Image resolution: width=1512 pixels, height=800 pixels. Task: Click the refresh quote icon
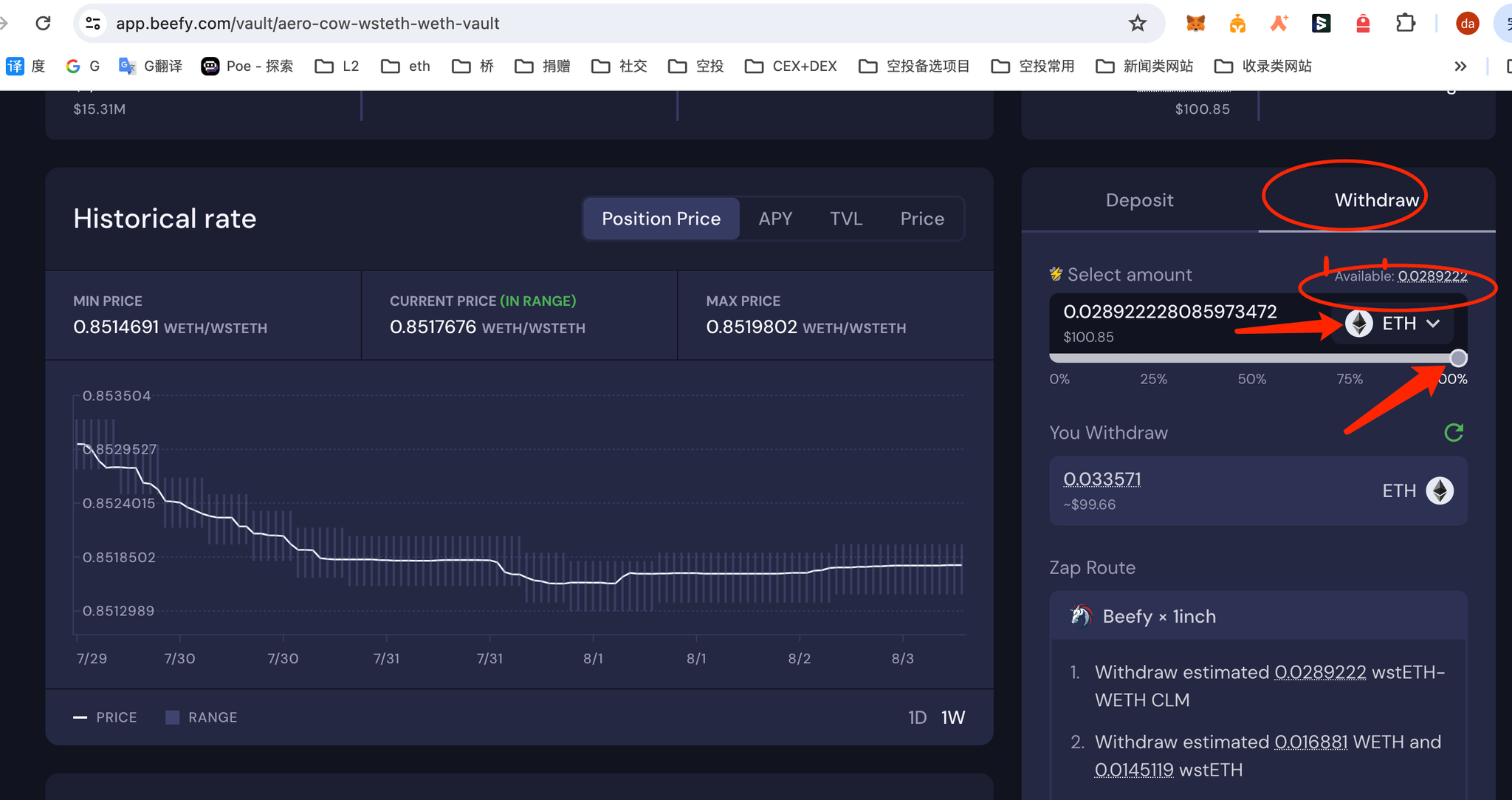tap(1453, 433)
